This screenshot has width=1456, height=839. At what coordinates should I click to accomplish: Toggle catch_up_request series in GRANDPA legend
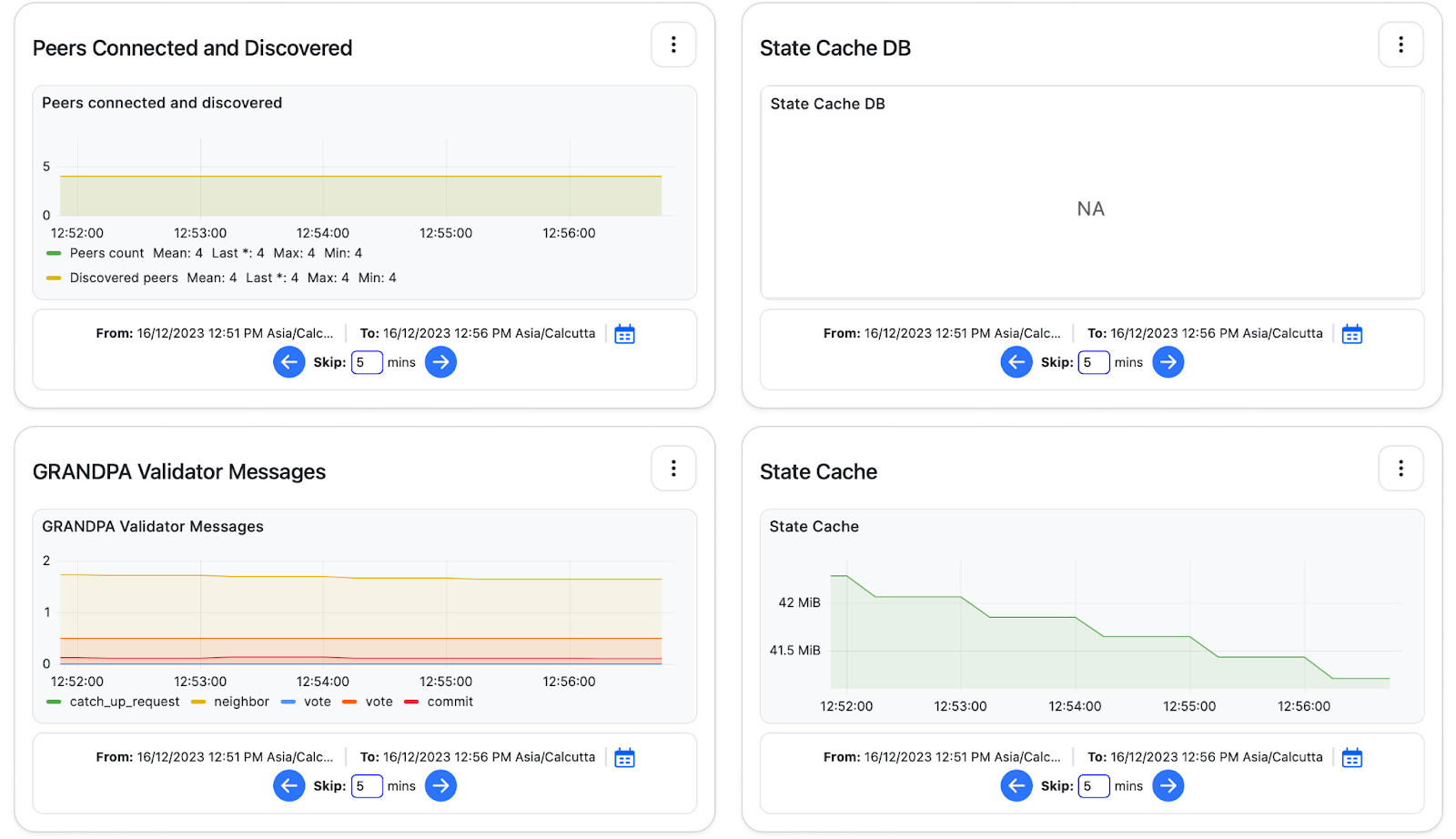124,703
